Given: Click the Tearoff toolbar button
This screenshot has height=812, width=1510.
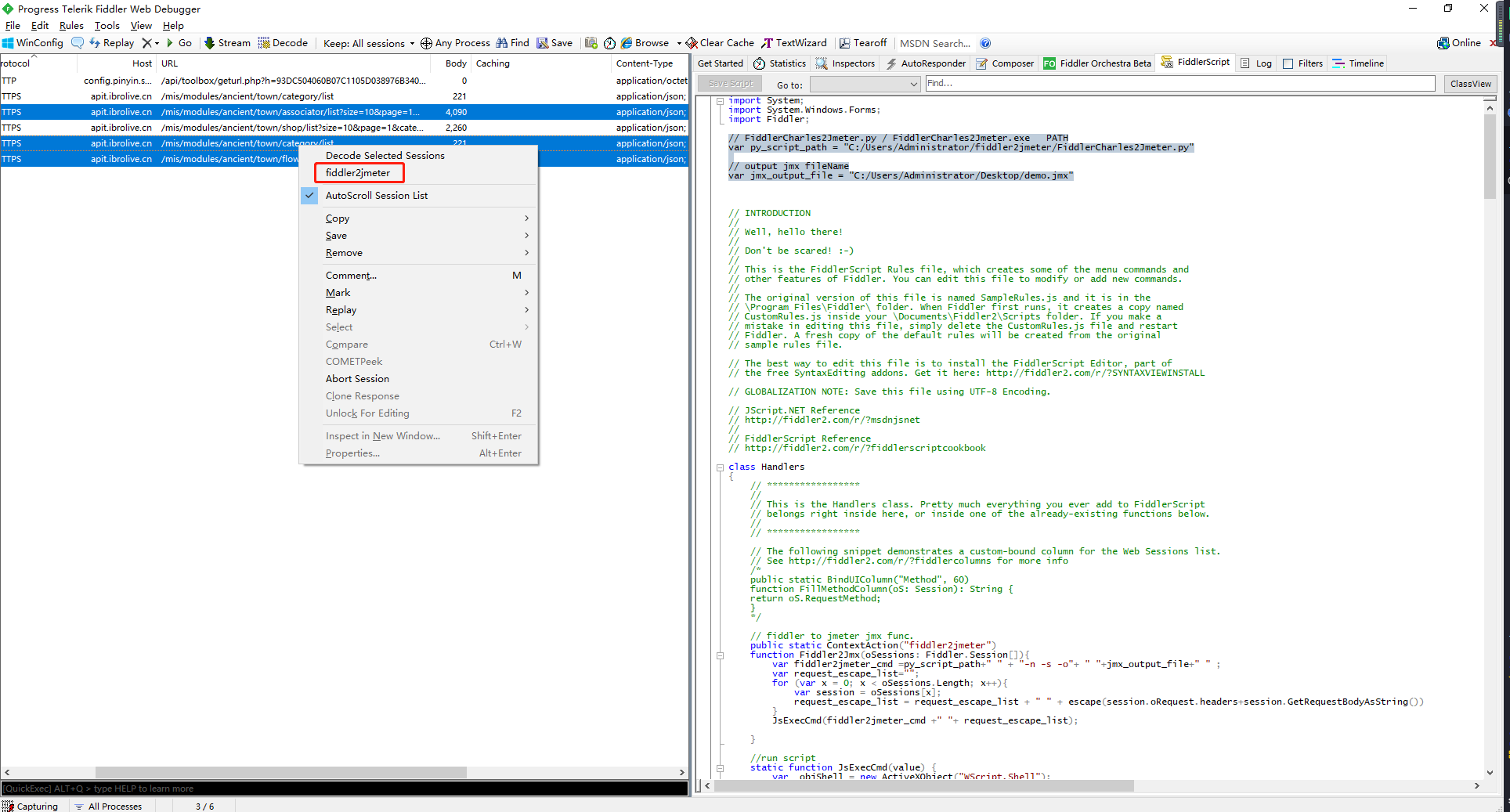Looking at the screenshot, I should click(863, 43).
